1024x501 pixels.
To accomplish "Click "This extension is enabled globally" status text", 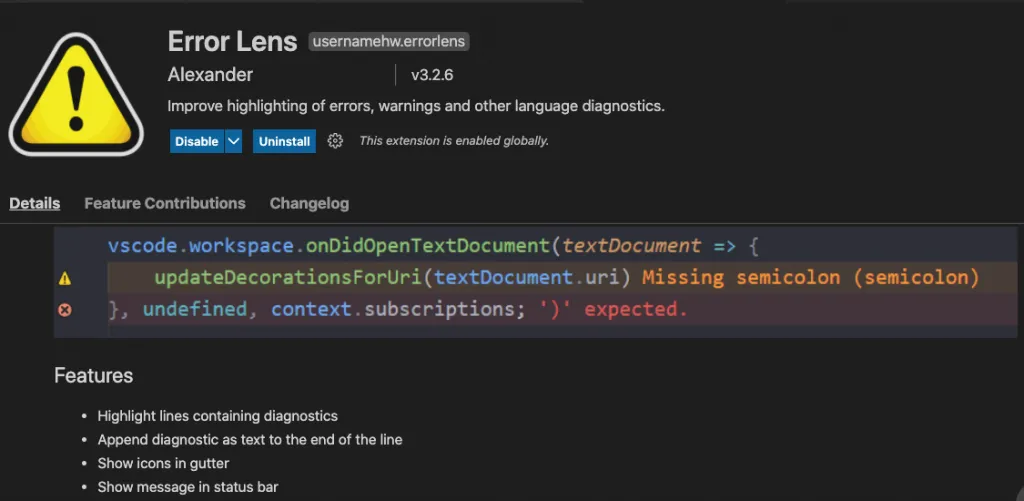I will point(454,141).
